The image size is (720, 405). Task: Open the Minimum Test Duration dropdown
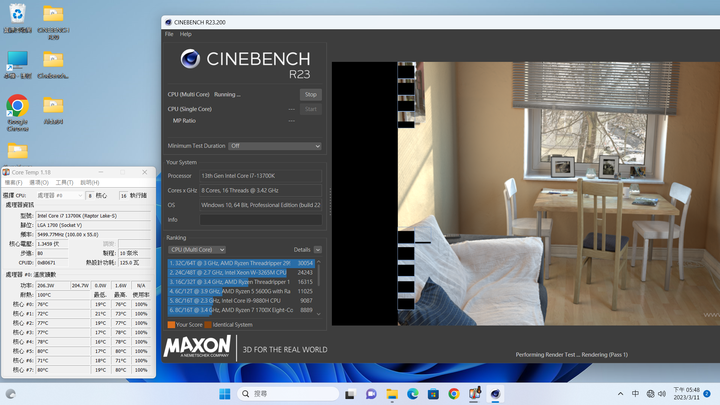[x=275, y=146]
